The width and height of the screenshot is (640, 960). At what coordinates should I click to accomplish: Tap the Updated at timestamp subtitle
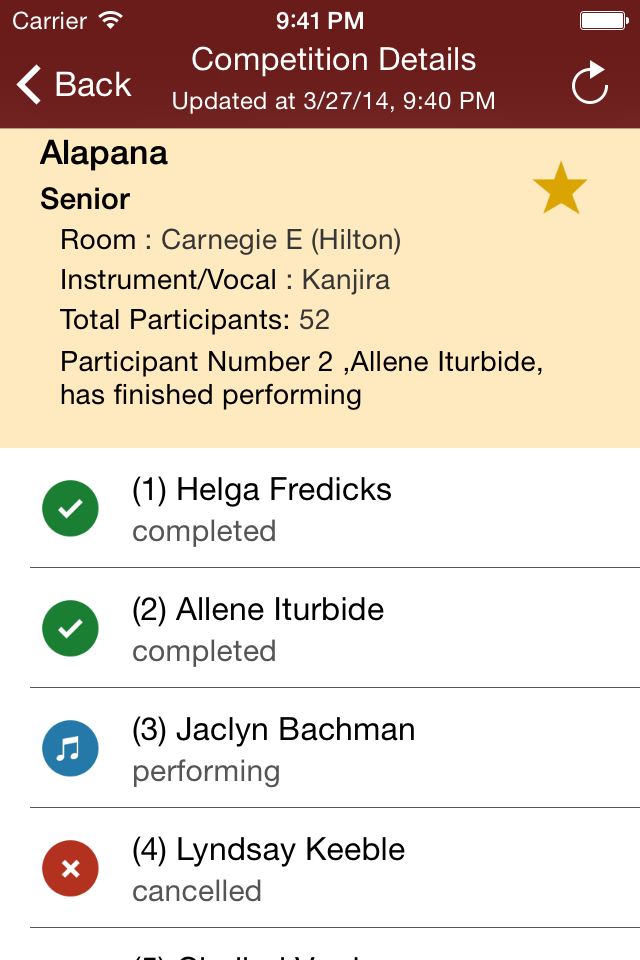(x=334, y=101)
